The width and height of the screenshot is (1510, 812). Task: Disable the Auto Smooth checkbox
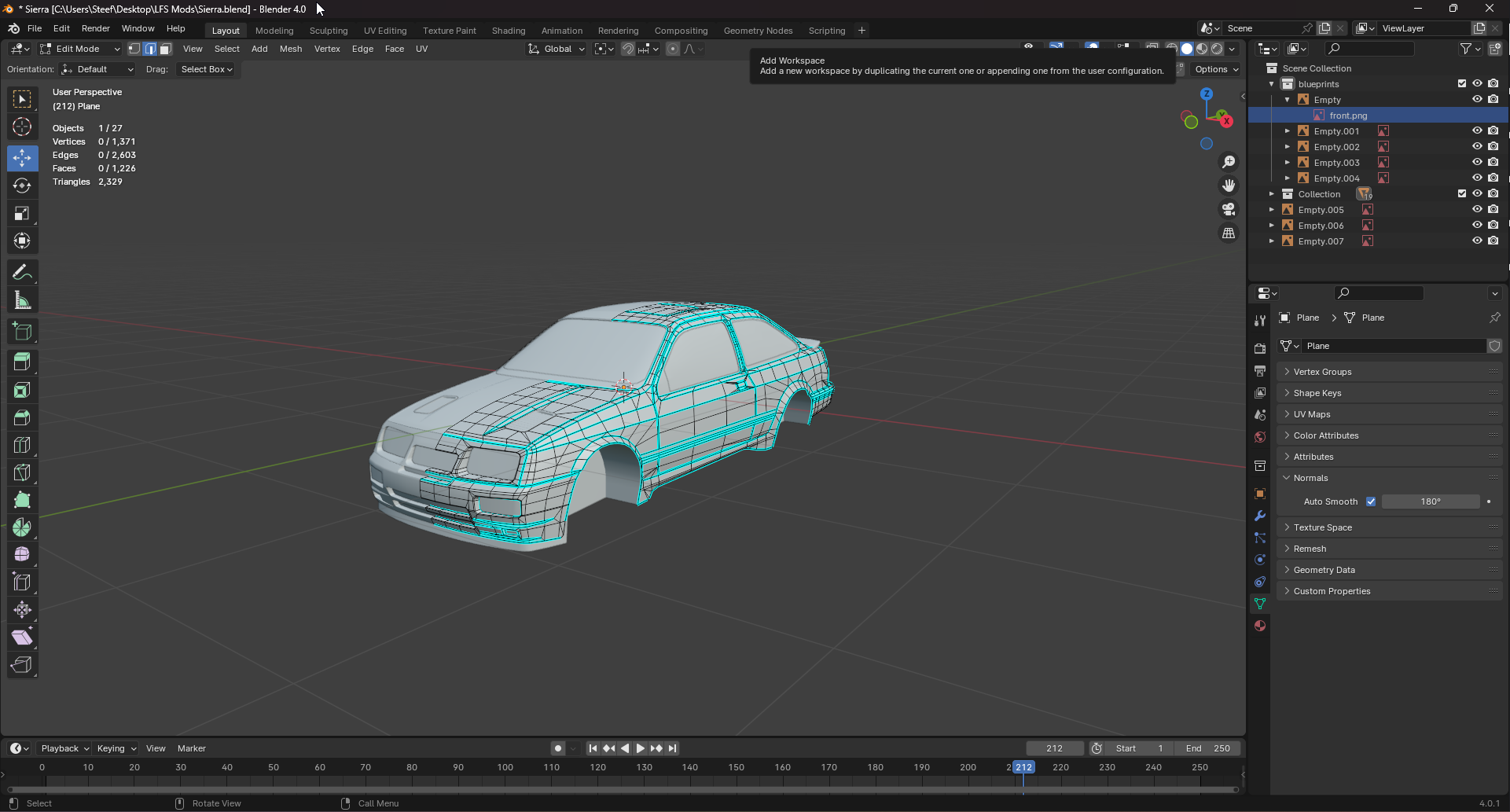1371,502
